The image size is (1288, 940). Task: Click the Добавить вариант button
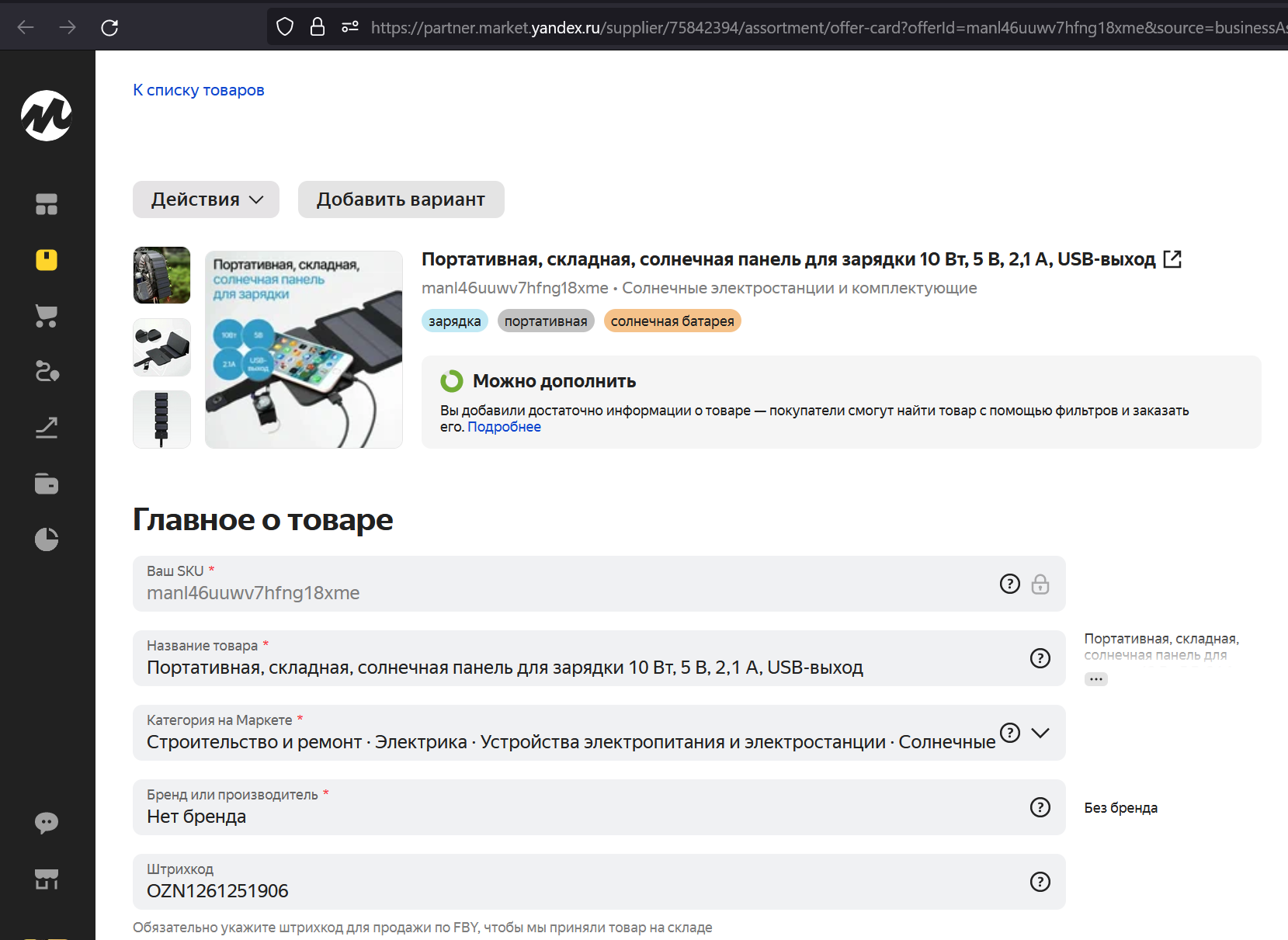401,199
